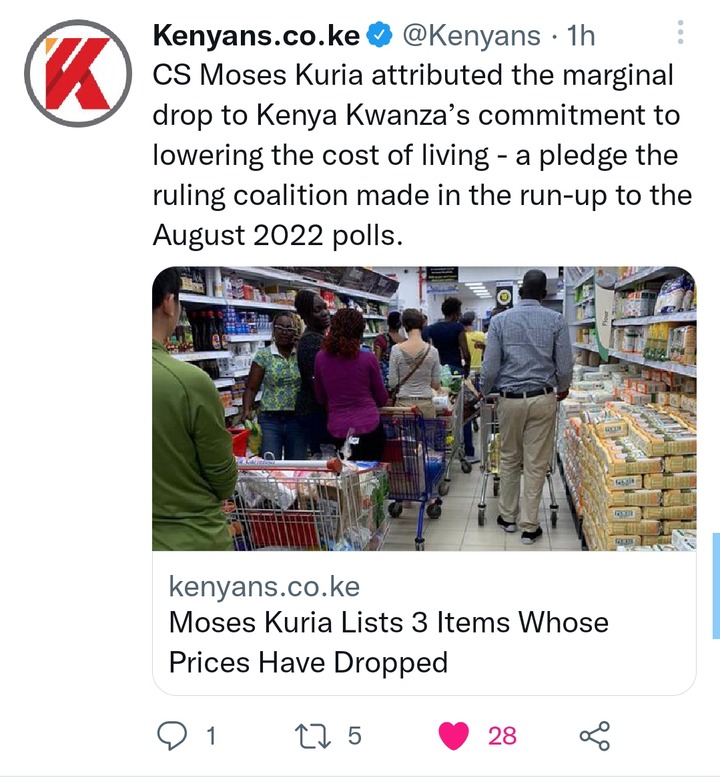The image size is (720, 782).
Task: Click the link card's white text area
Action: (x=424, y=623)
